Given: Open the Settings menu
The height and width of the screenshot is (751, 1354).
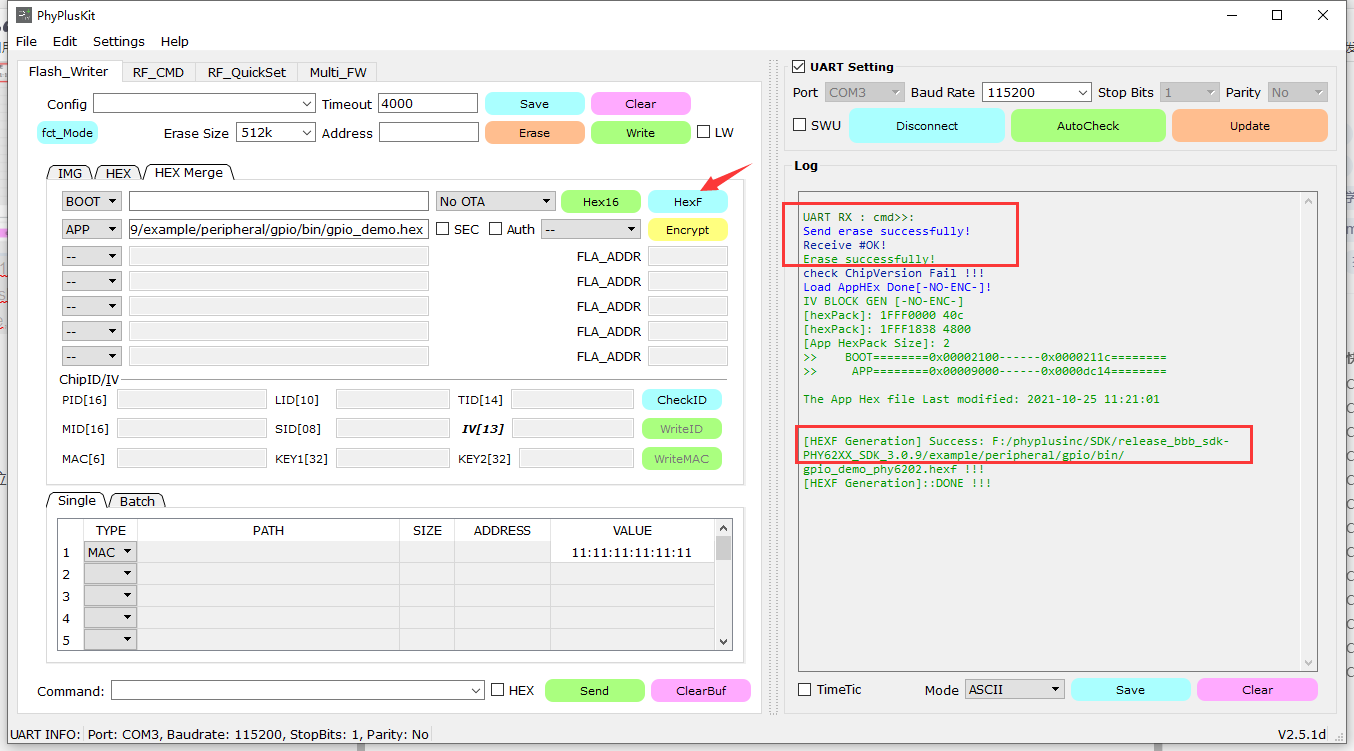Looking at the screenshot, I should (x=119, y=41).
